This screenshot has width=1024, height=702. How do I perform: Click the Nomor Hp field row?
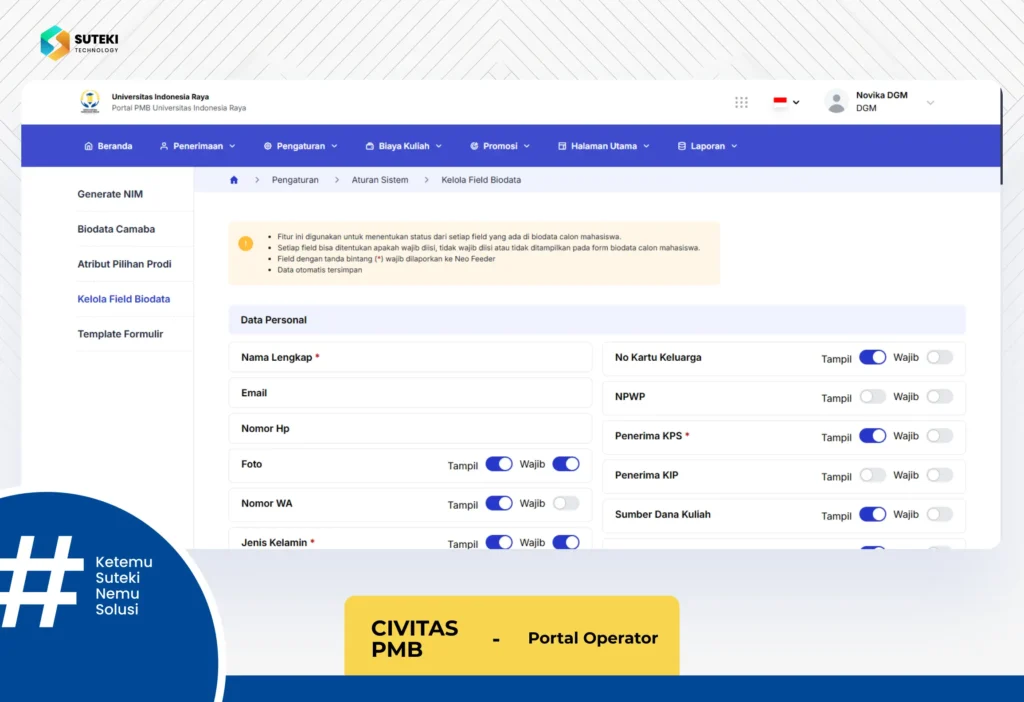[x=410, y=428]
